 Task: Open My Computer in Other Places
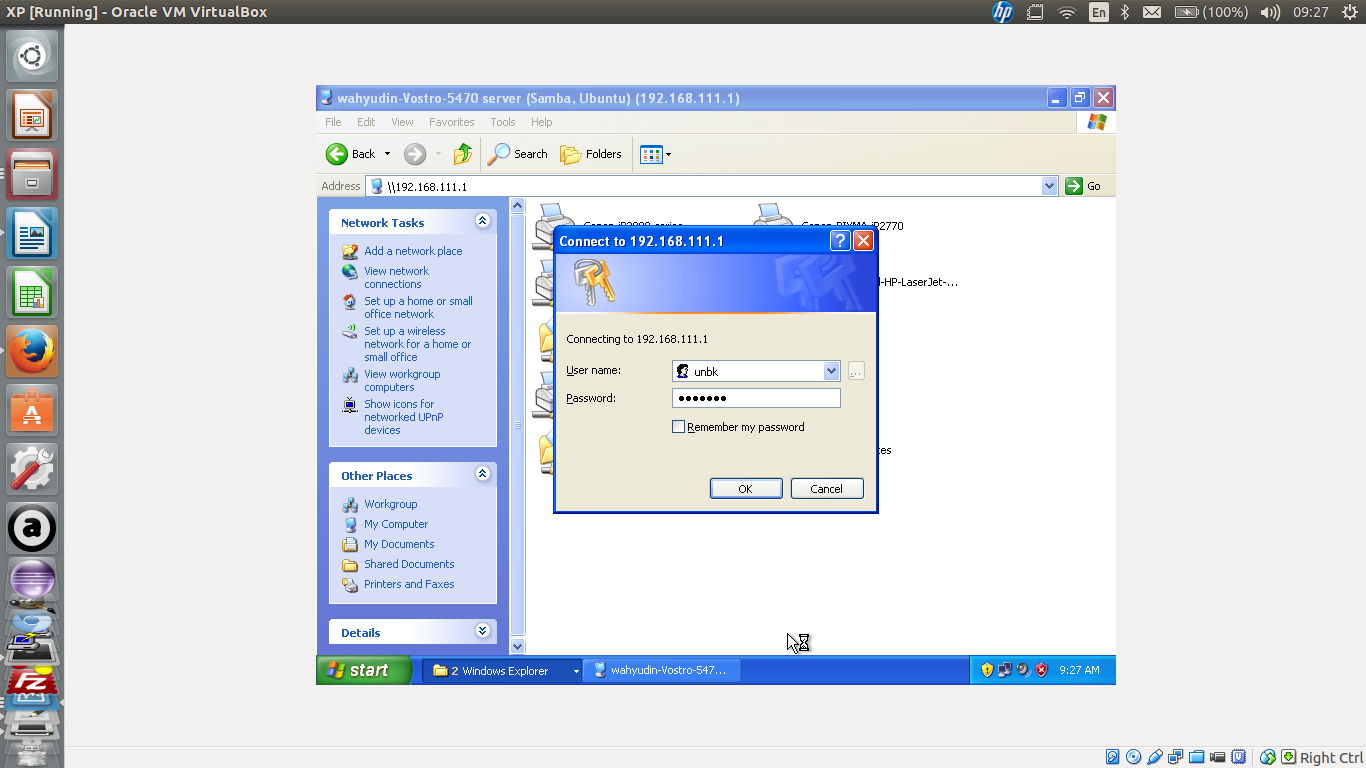396,524
